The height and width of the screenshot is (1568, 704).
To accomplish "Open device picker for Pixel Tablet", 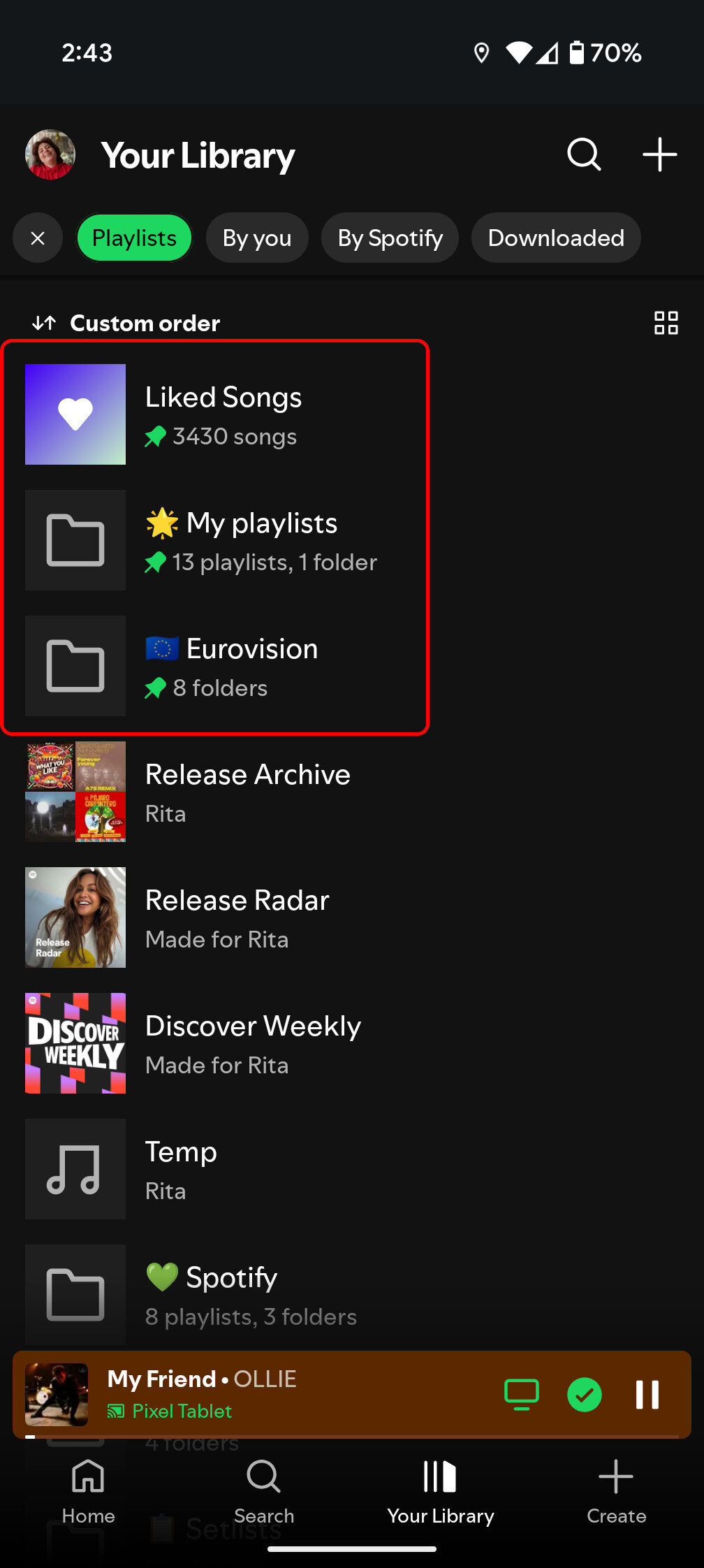I will 521,1395.
